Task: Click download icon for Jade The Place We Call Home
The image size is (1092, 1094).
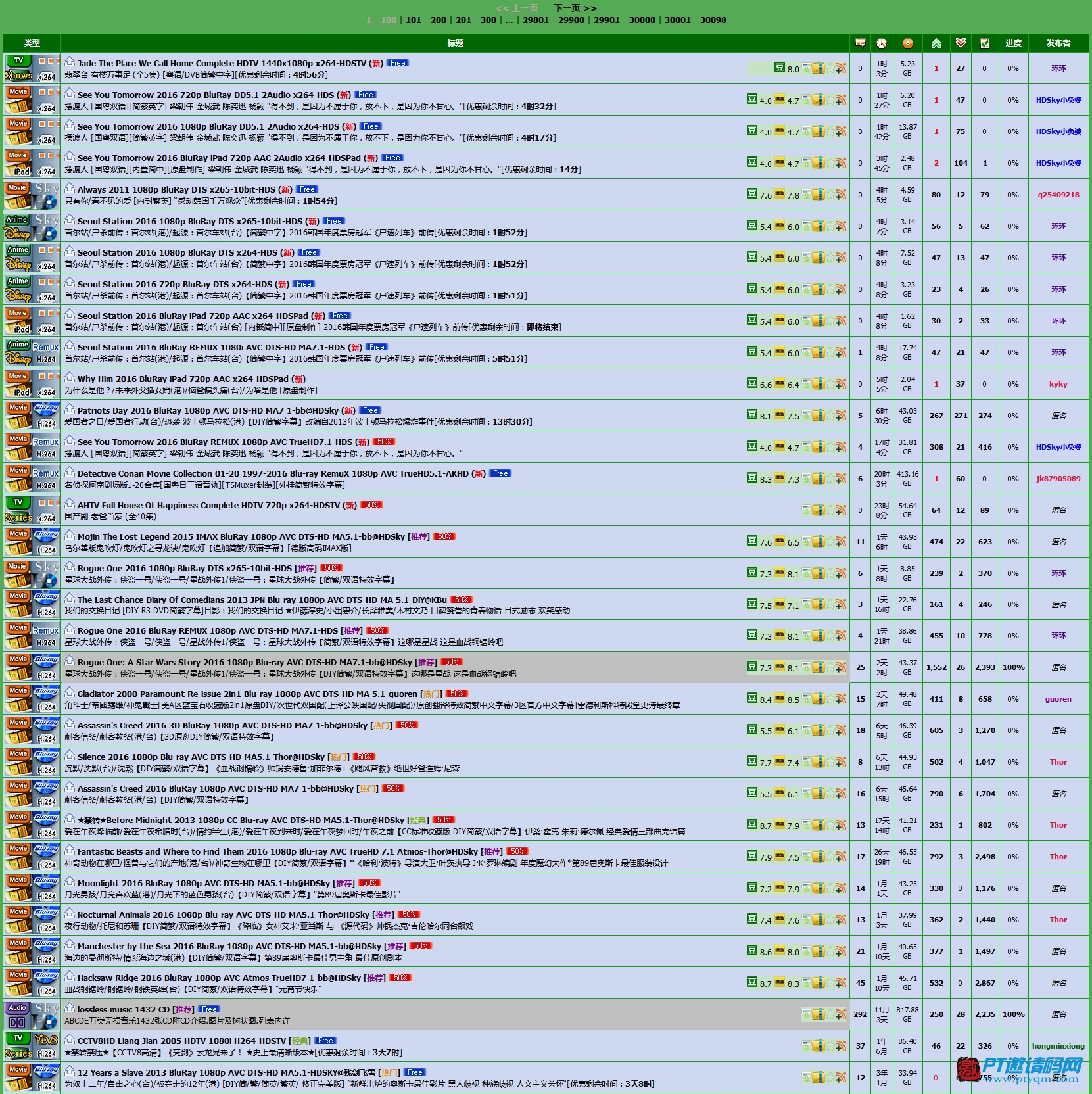Action: pyautogui.click(x=806, y=68)
